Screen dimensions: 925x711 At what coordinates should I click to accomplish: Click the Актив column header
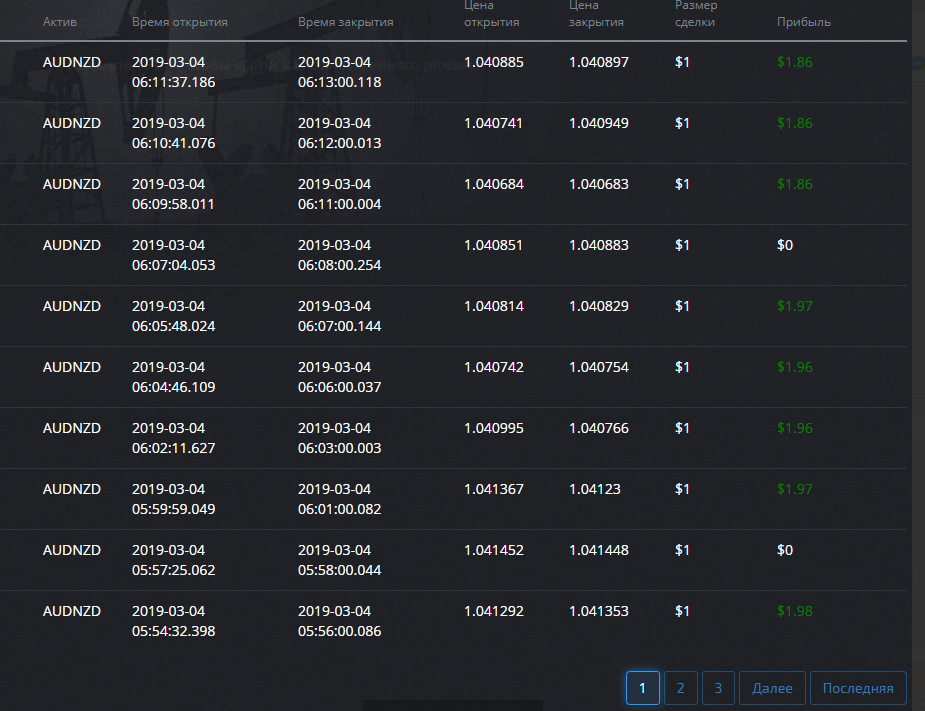pos(60,22)
